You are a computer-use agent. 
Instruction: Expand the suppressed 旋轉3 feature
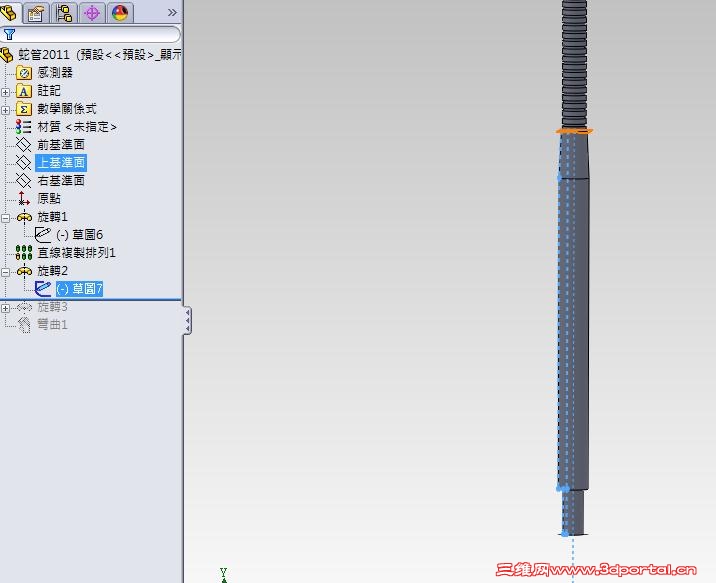tap(5, 308)
